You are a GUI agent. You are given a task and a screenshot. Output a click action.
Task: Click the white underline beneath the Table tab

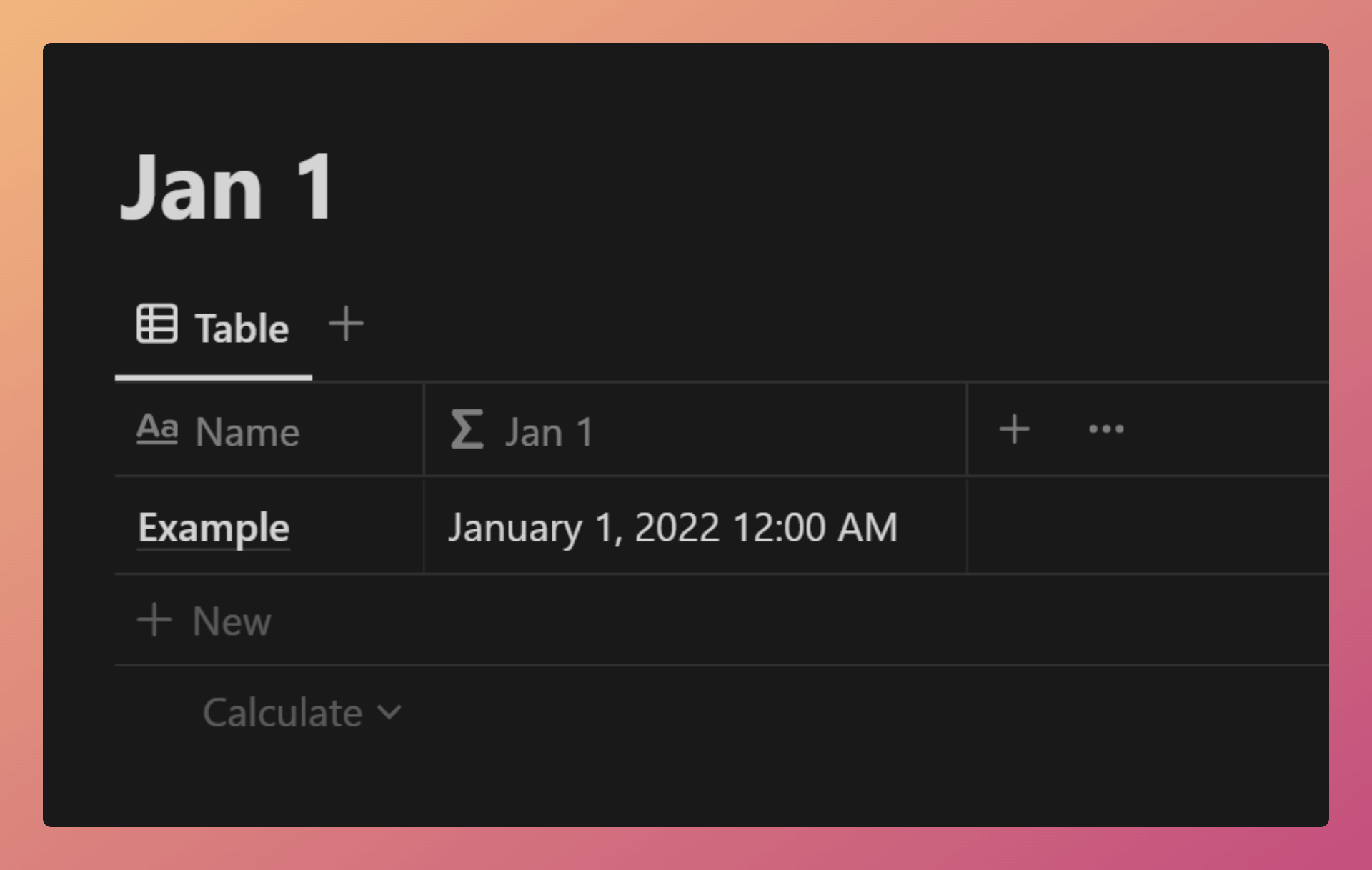click(x=214, y=377)
